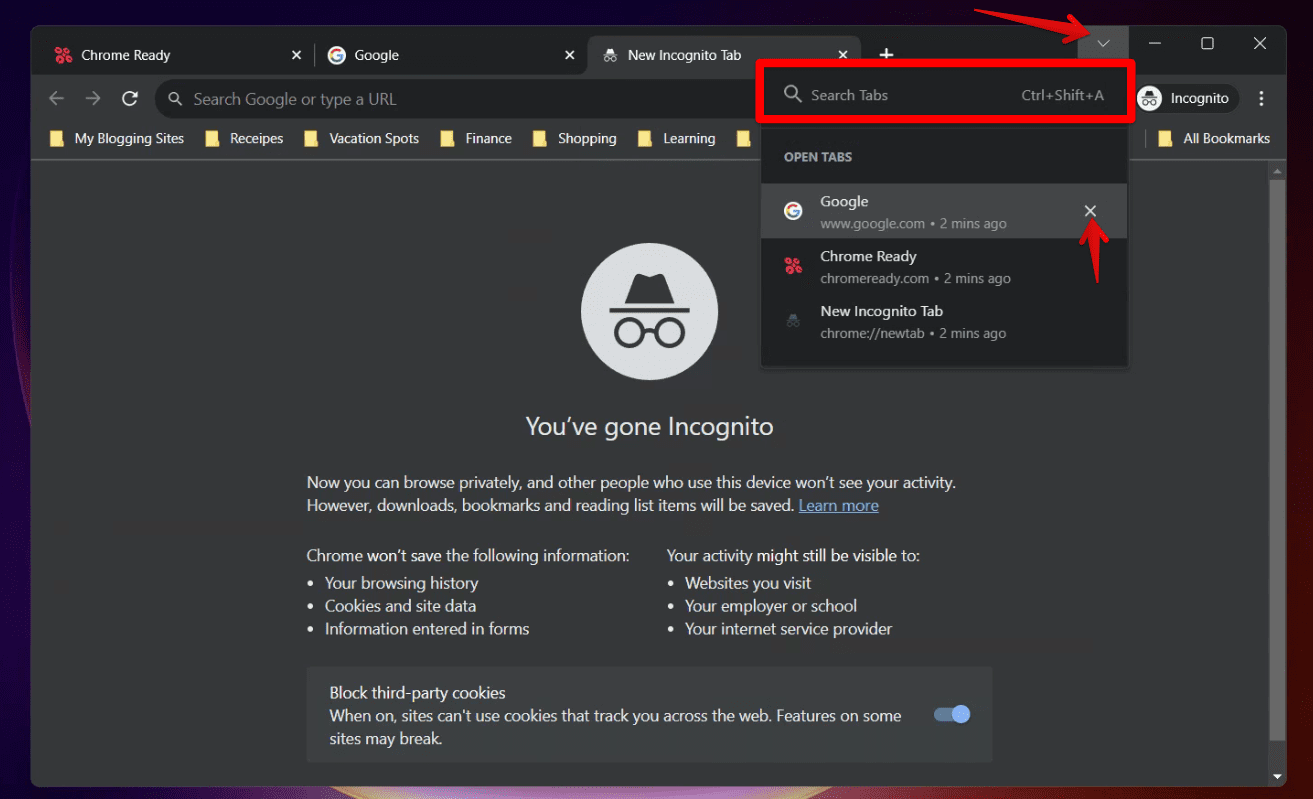Click "You've gone Incognito" heading

coord(650,427)
